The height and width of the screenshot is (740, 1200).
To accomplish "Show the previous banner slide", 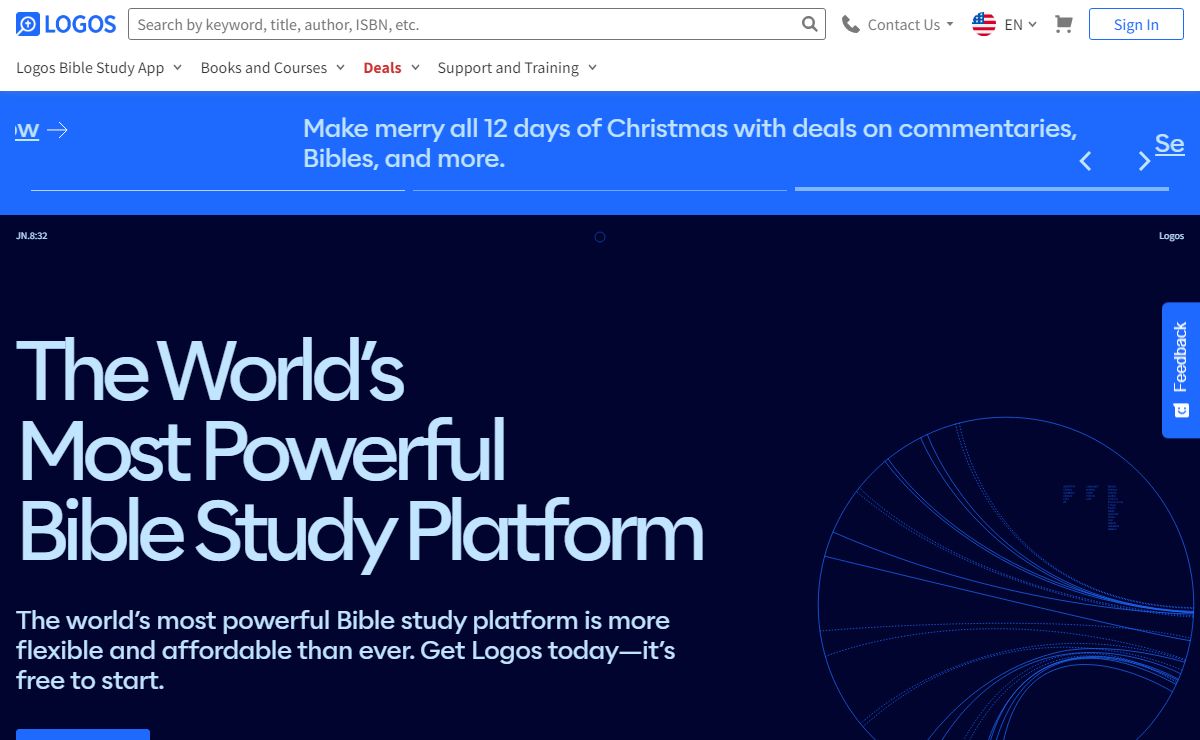I will [1085, 161].
